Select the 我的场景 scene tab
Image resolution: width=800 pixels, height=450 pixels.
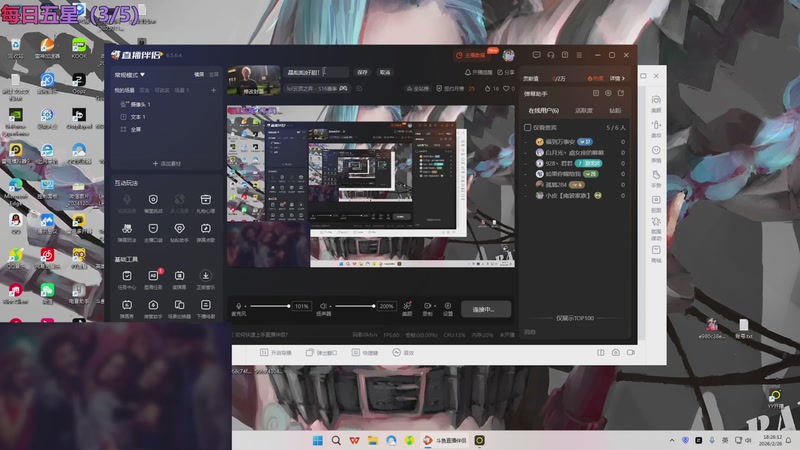point(124,90)
